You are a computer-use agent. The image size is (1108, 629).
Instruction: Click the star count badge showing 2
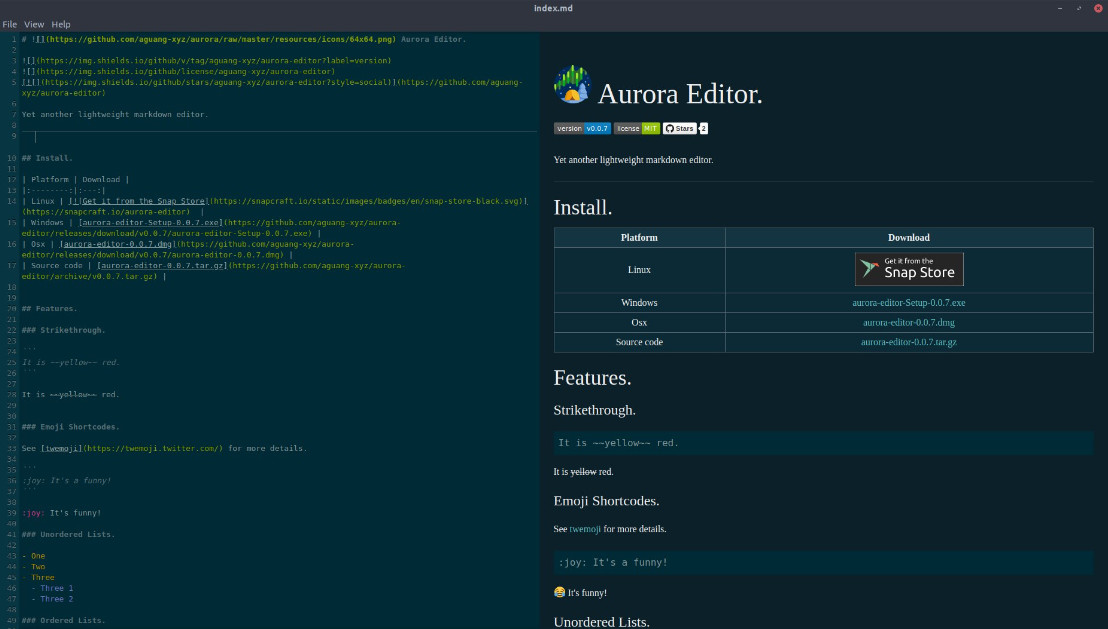703,129
